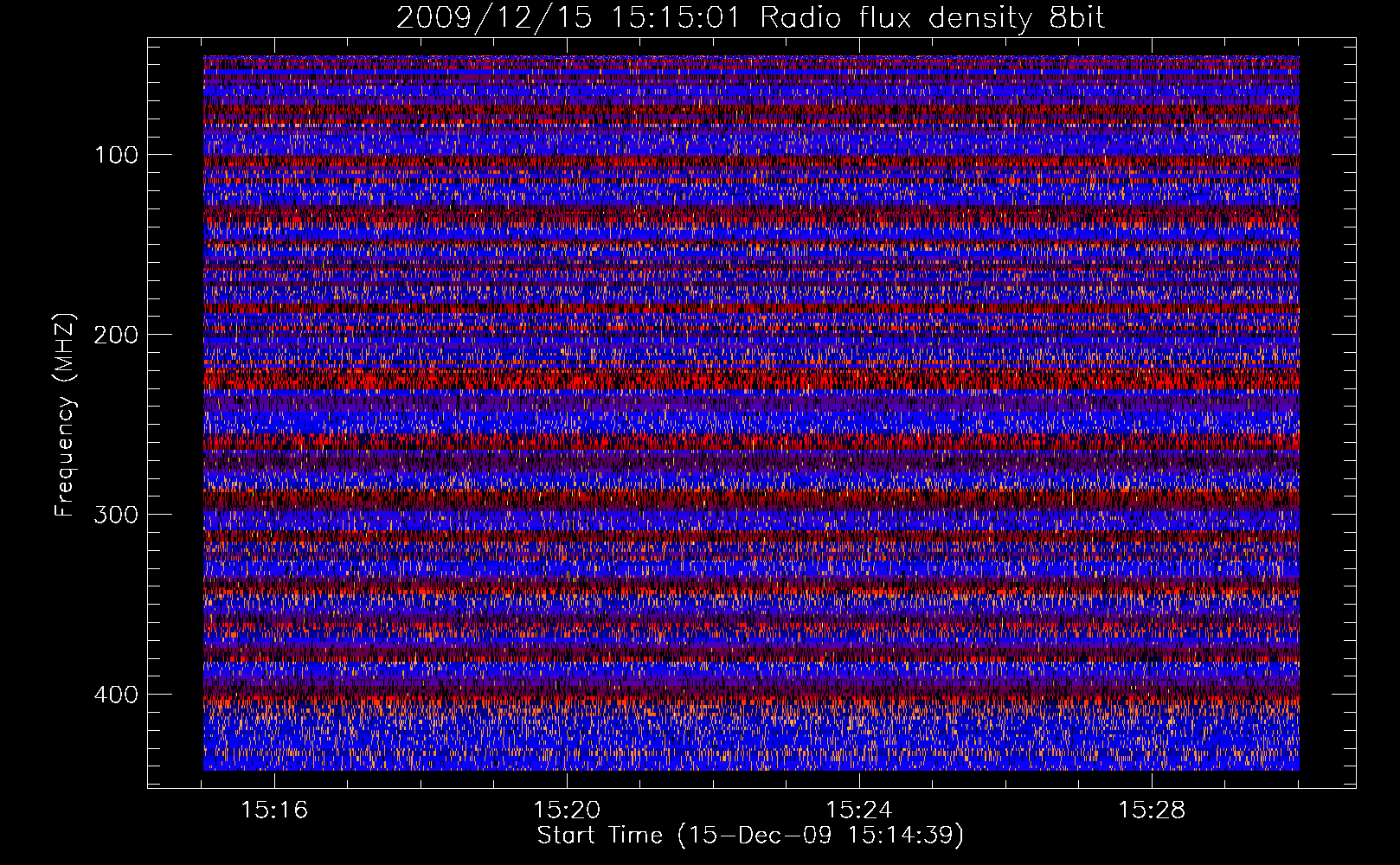Screen dimensions: 1400x865
Task: Click the time tick label "15:16"
Action: pyautogui.click(x=274, y=811)
